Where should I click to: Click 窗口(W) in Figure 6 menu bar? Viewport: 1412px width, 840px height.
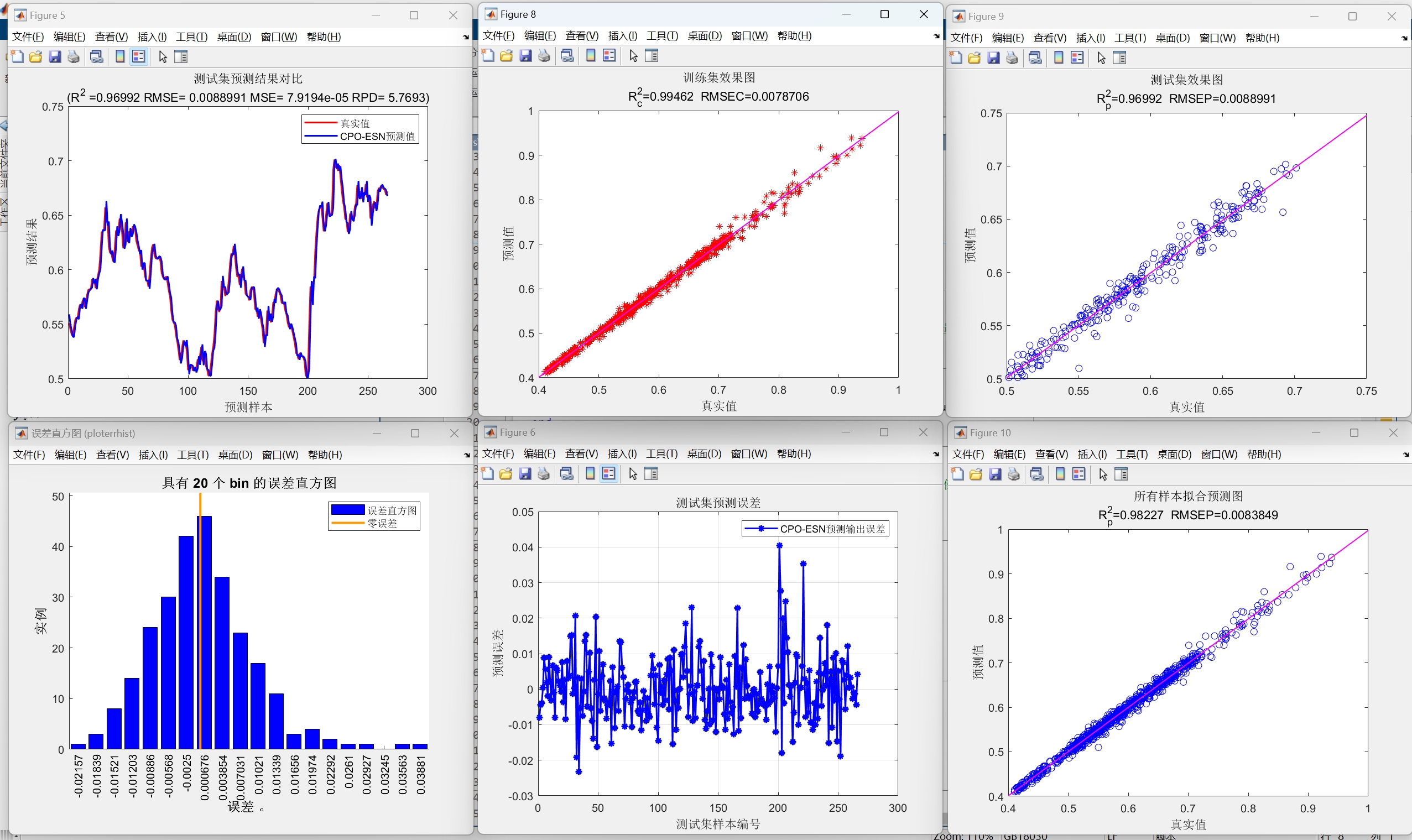[x=749, y=454]
